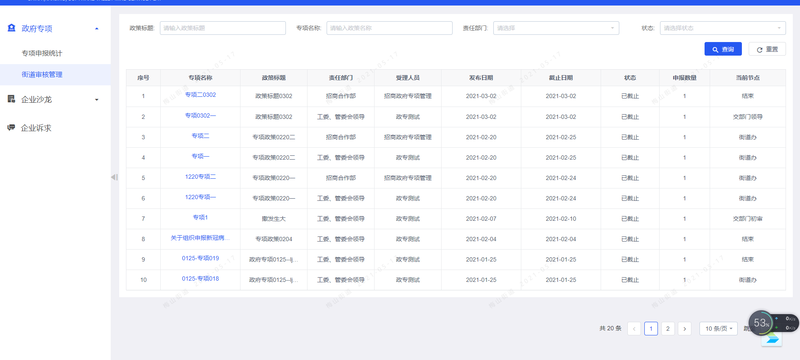Open the 专项二 link in row 3

[201, 136]
